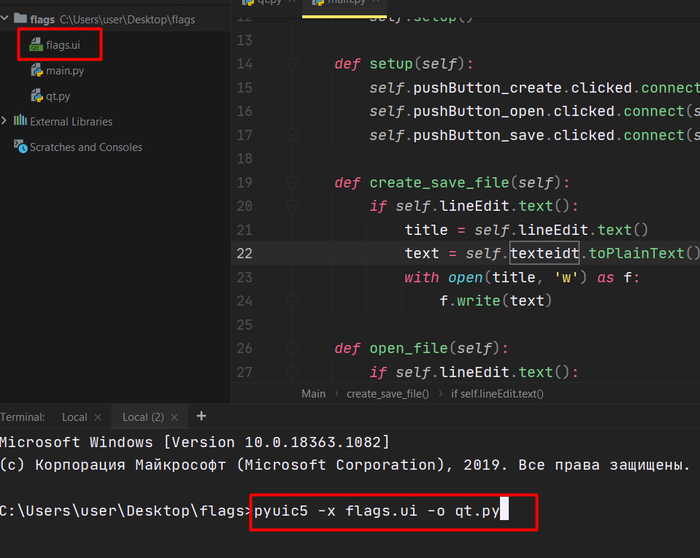The width and height of the screenshot is (700, 558).
Task: Click the qt.py file icon in tree
Action: point(36,96)
